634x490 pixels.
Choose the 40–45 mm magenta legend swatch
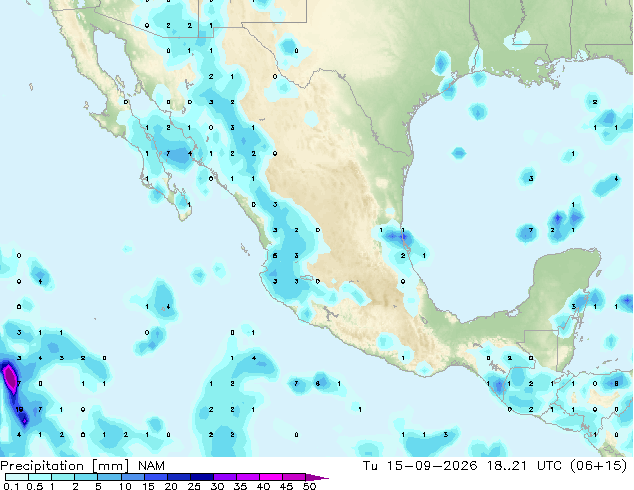point(271,477)
